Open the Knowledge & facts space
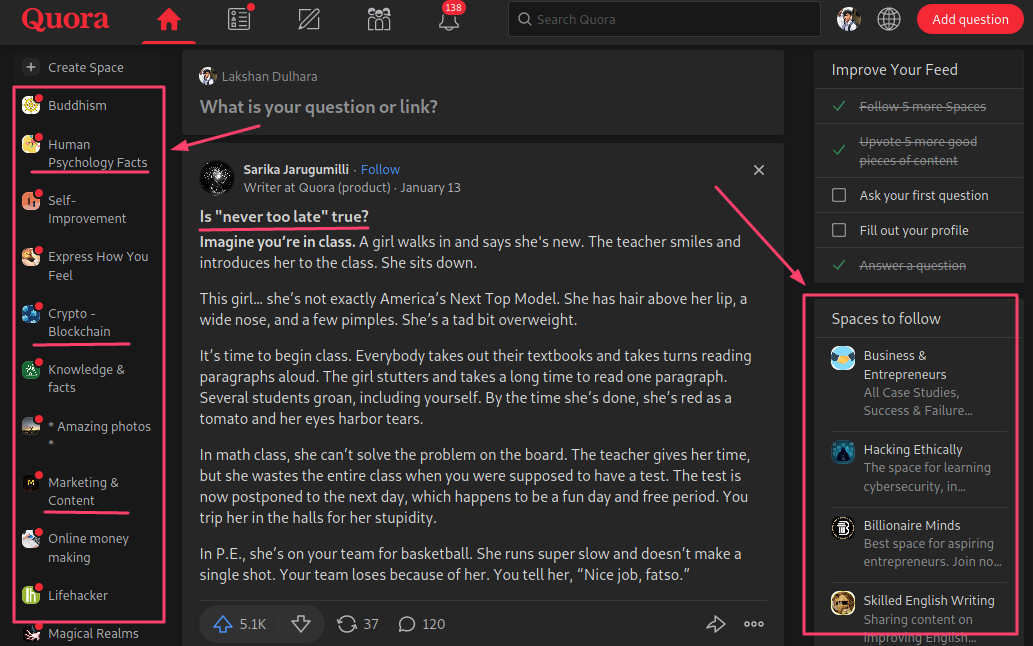1033x646 pixels. [86, 378]
